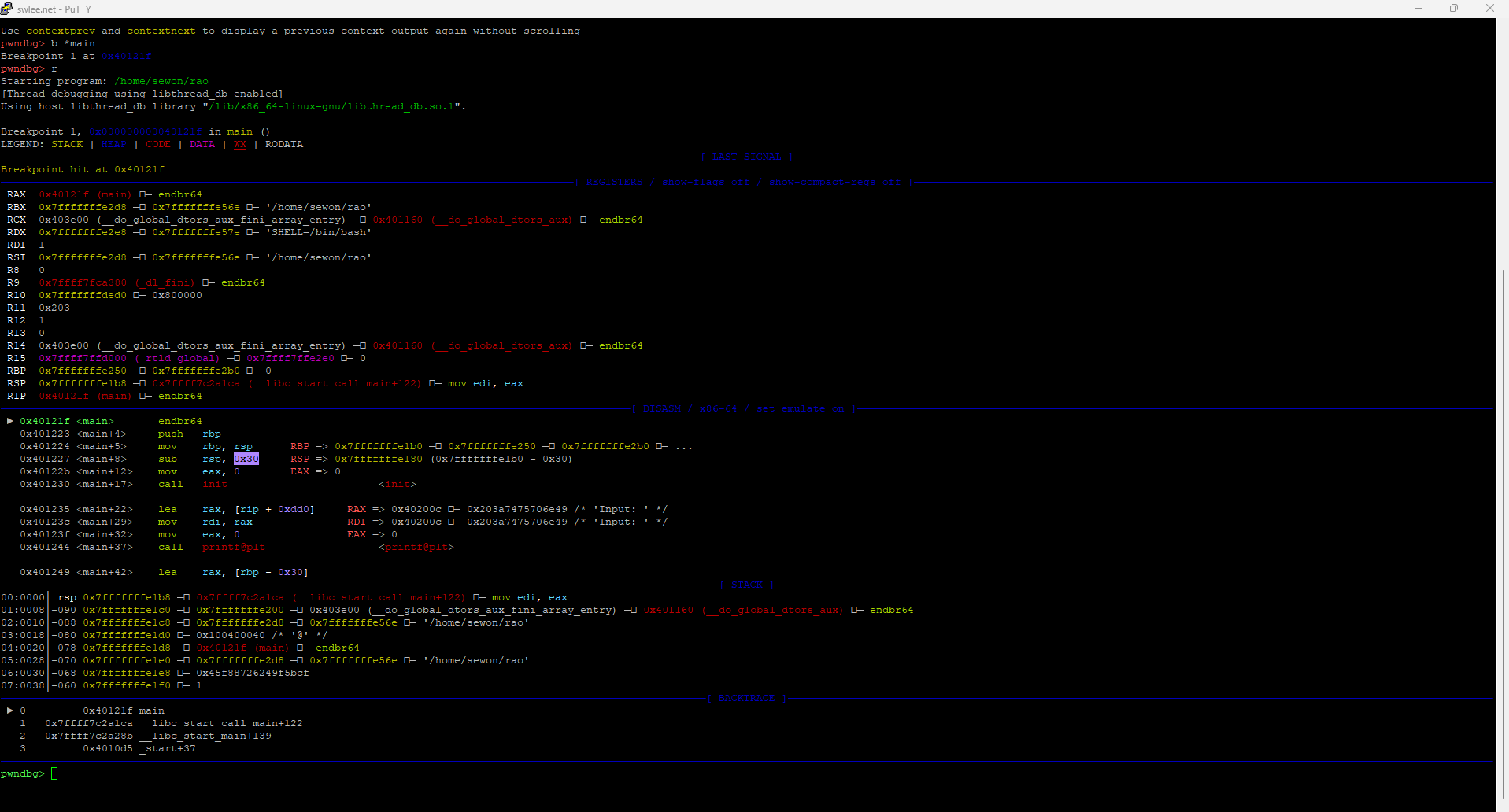The width and height of the screenshot is (1509, 812).
Task: Click the DISASM section header
Action: click(x=661, y=408)
